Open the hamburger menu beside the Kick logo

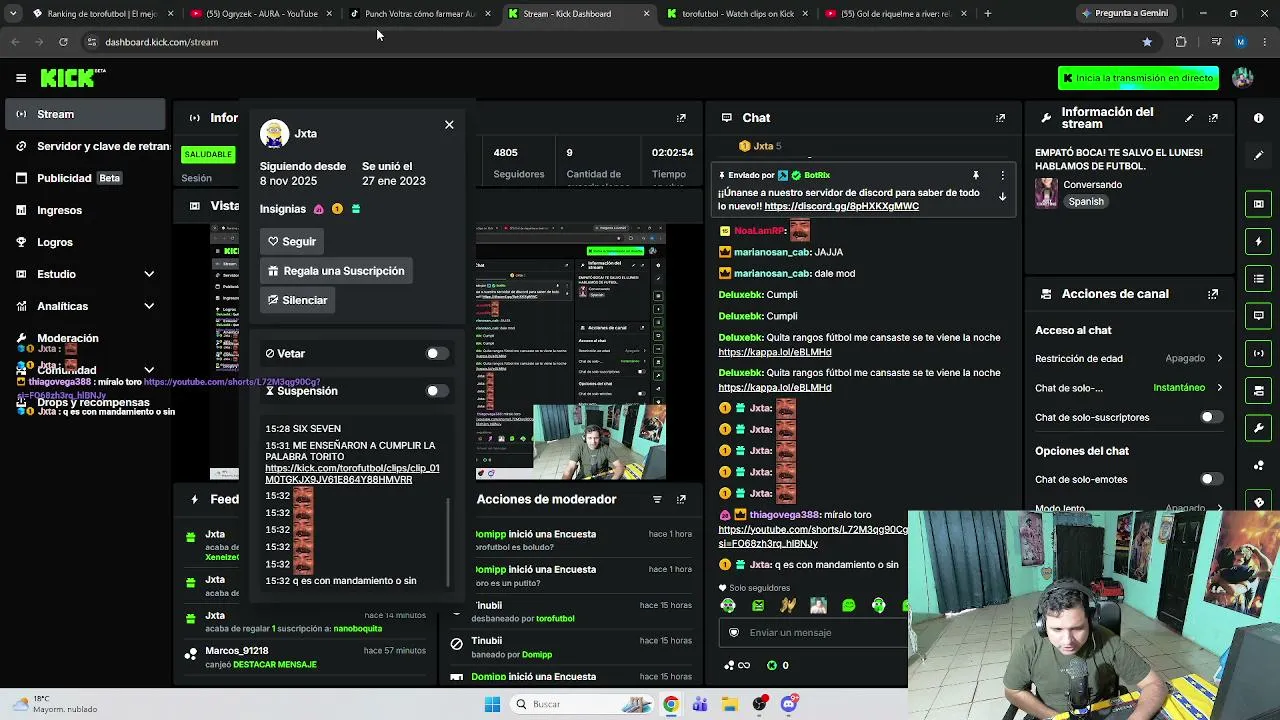click(x=21, y=77)
